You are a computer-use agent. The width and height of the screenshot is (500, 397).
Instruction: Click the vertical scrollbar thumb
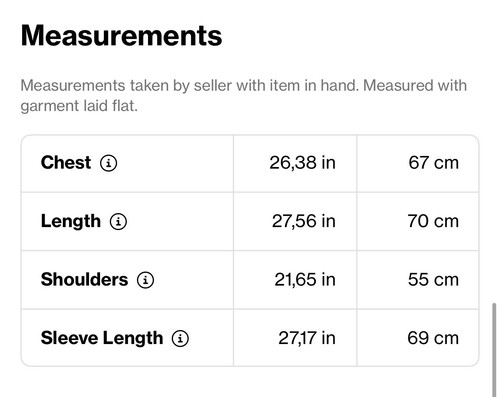tap(494, 349)
